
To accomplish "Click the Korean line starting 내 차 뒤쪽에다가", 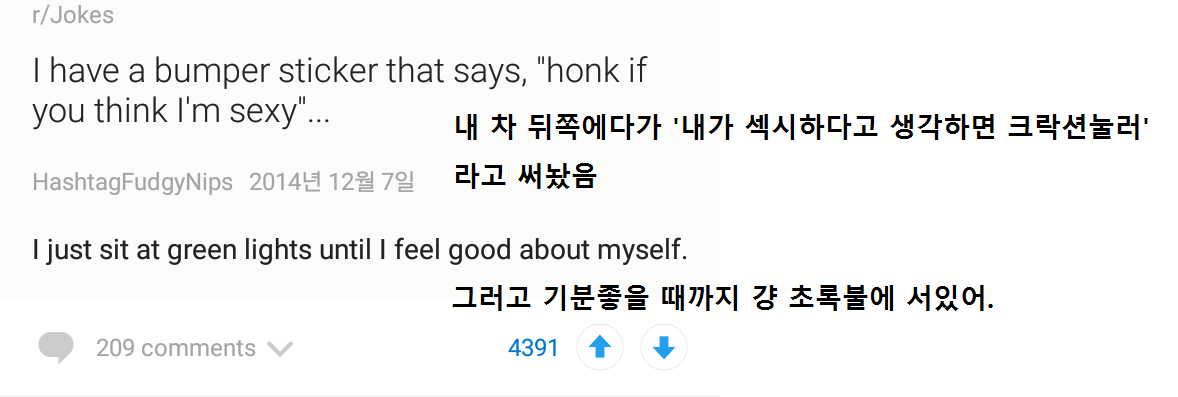I will tap(803, 129).
